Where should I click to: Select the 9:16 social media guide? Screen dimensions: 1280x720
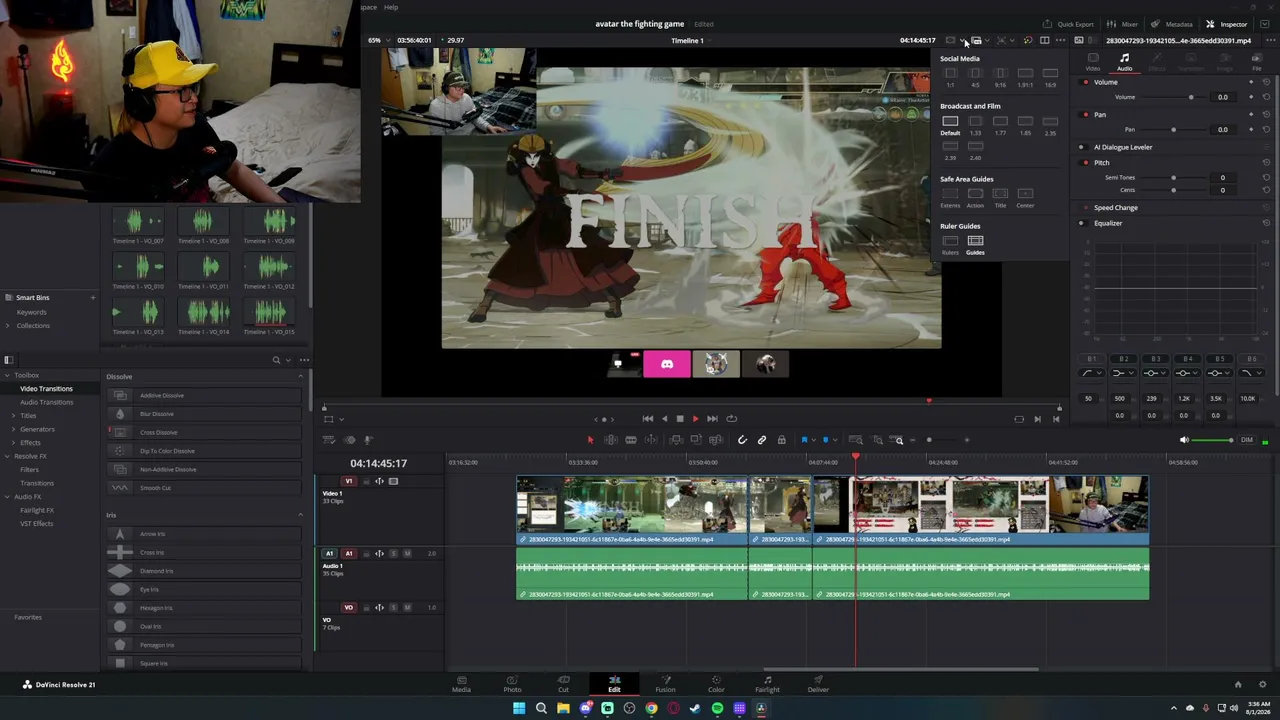pos(1000,77)
